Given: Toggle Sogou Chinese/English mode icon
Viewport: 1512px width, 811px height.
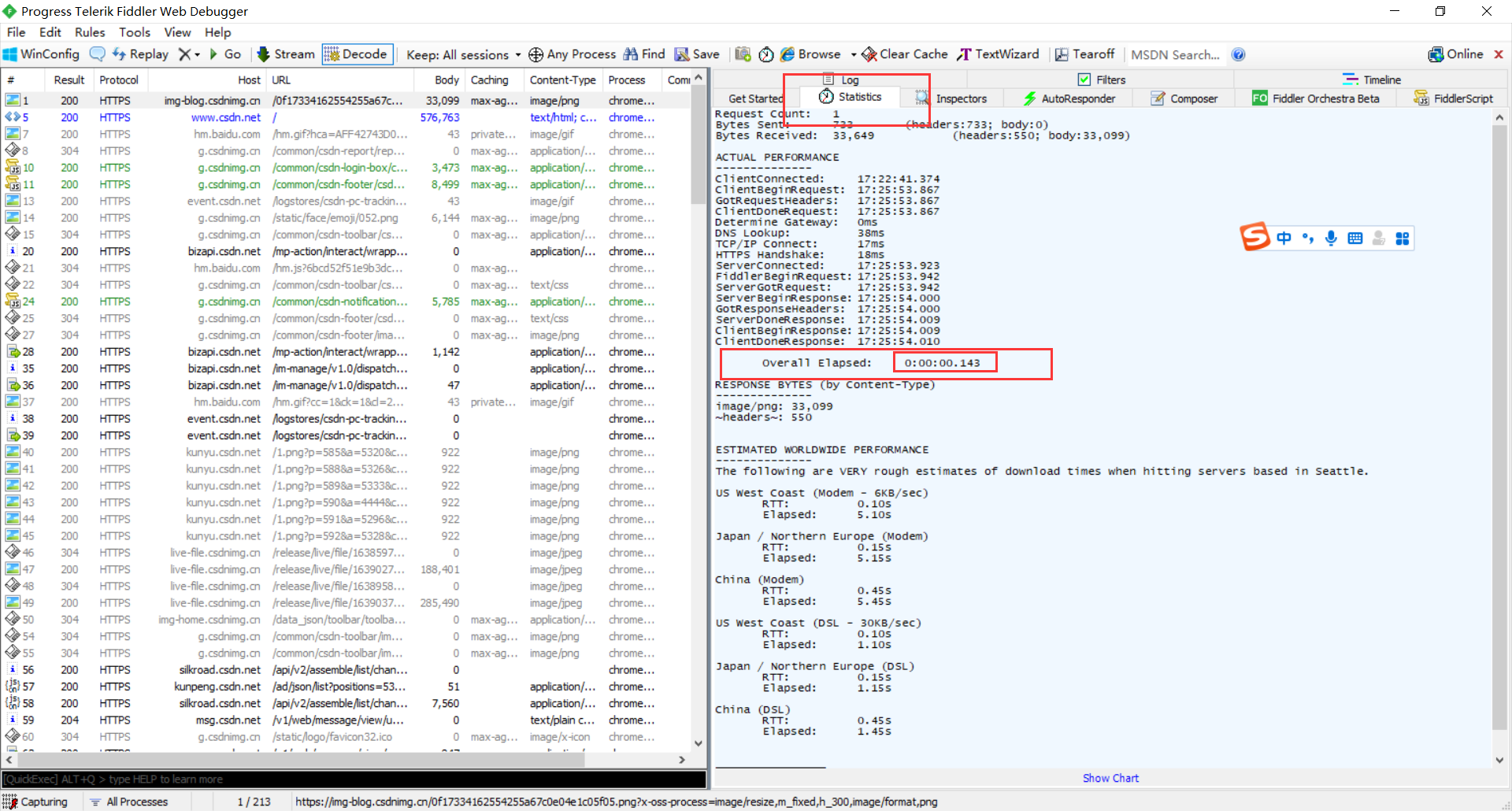Looking at the screenshot, I should 1284,238.
